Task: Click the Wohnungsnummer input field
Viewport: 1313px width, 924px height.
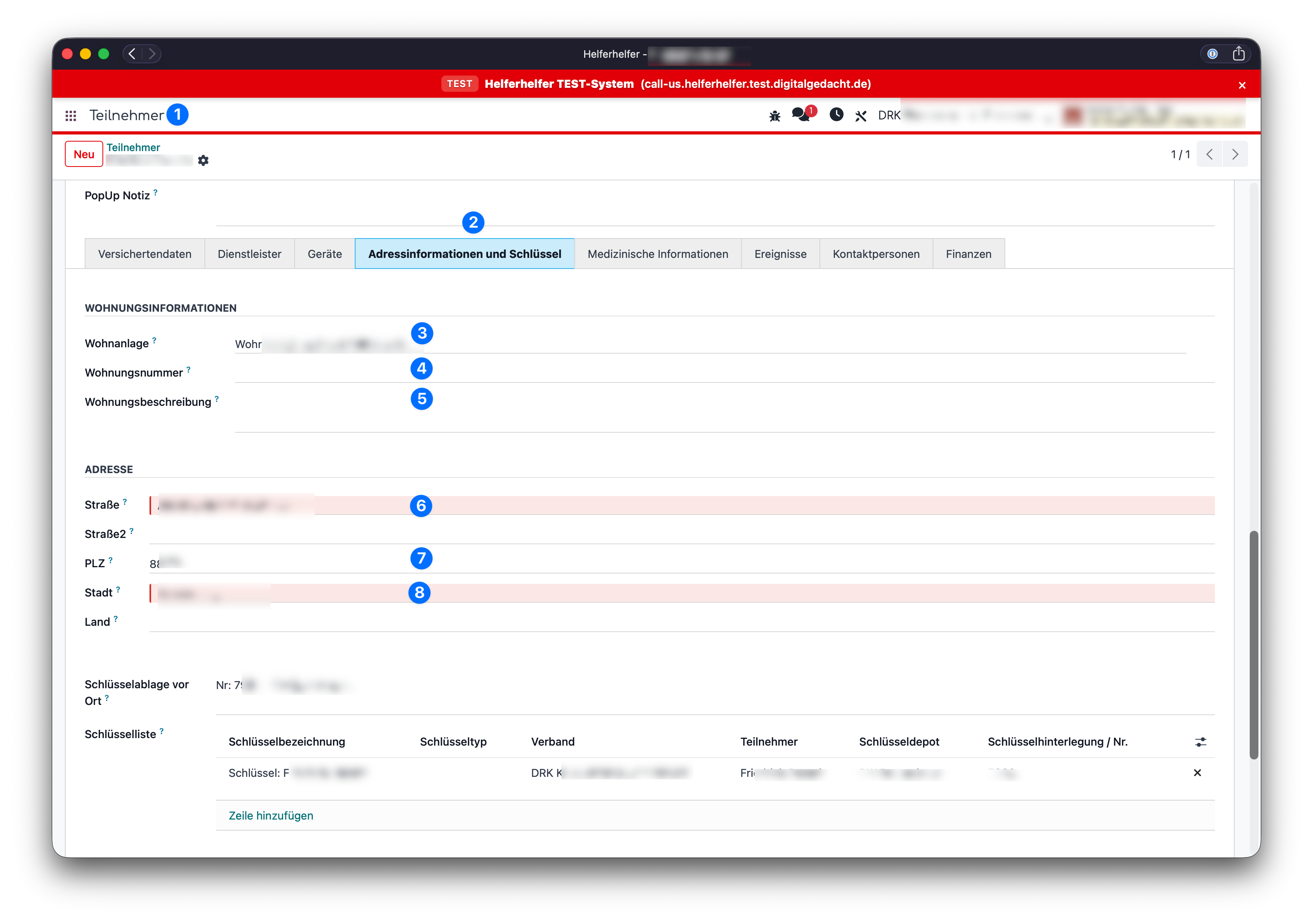Action: point(724,373)
